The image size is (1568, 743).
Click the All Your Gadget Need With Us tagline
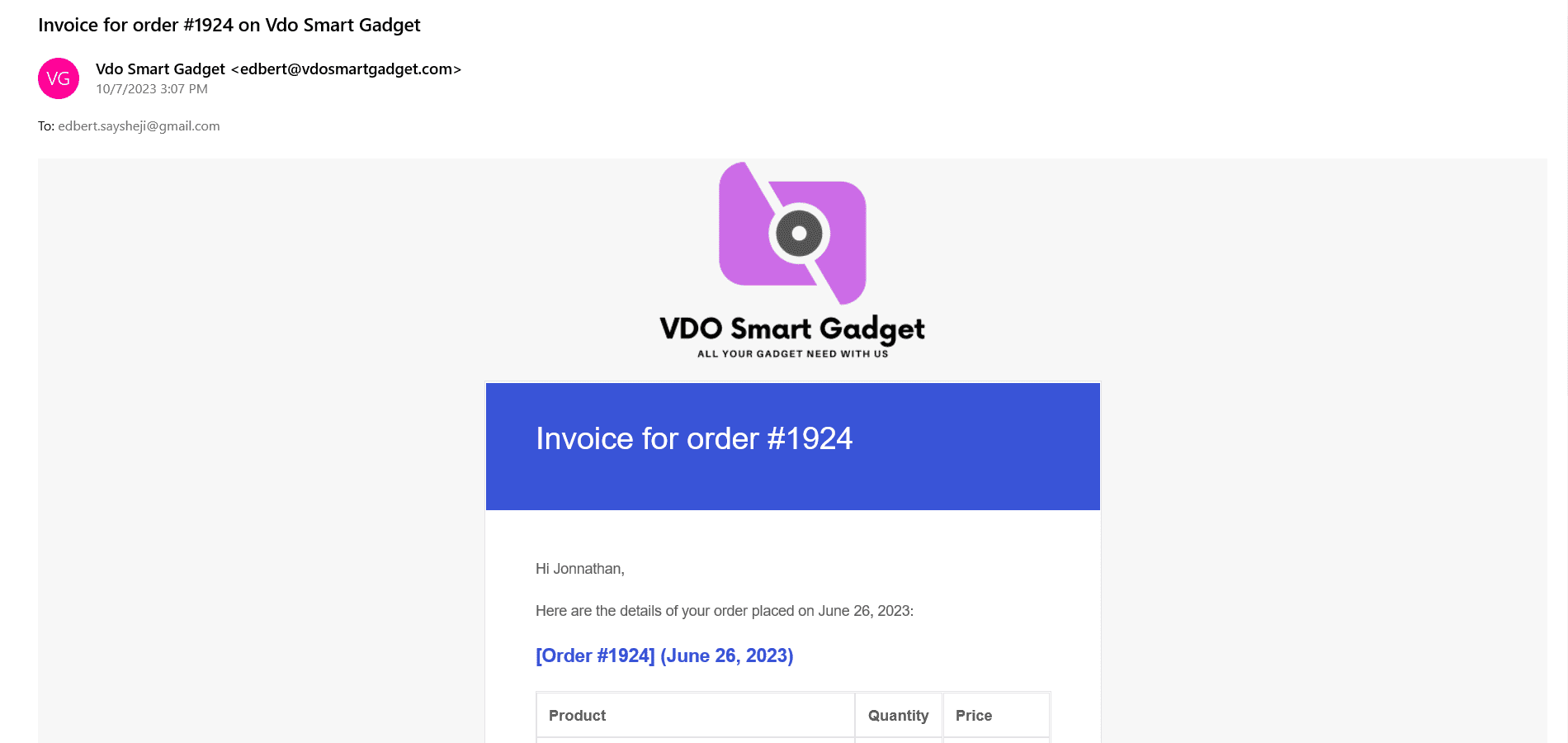[792, 354]
